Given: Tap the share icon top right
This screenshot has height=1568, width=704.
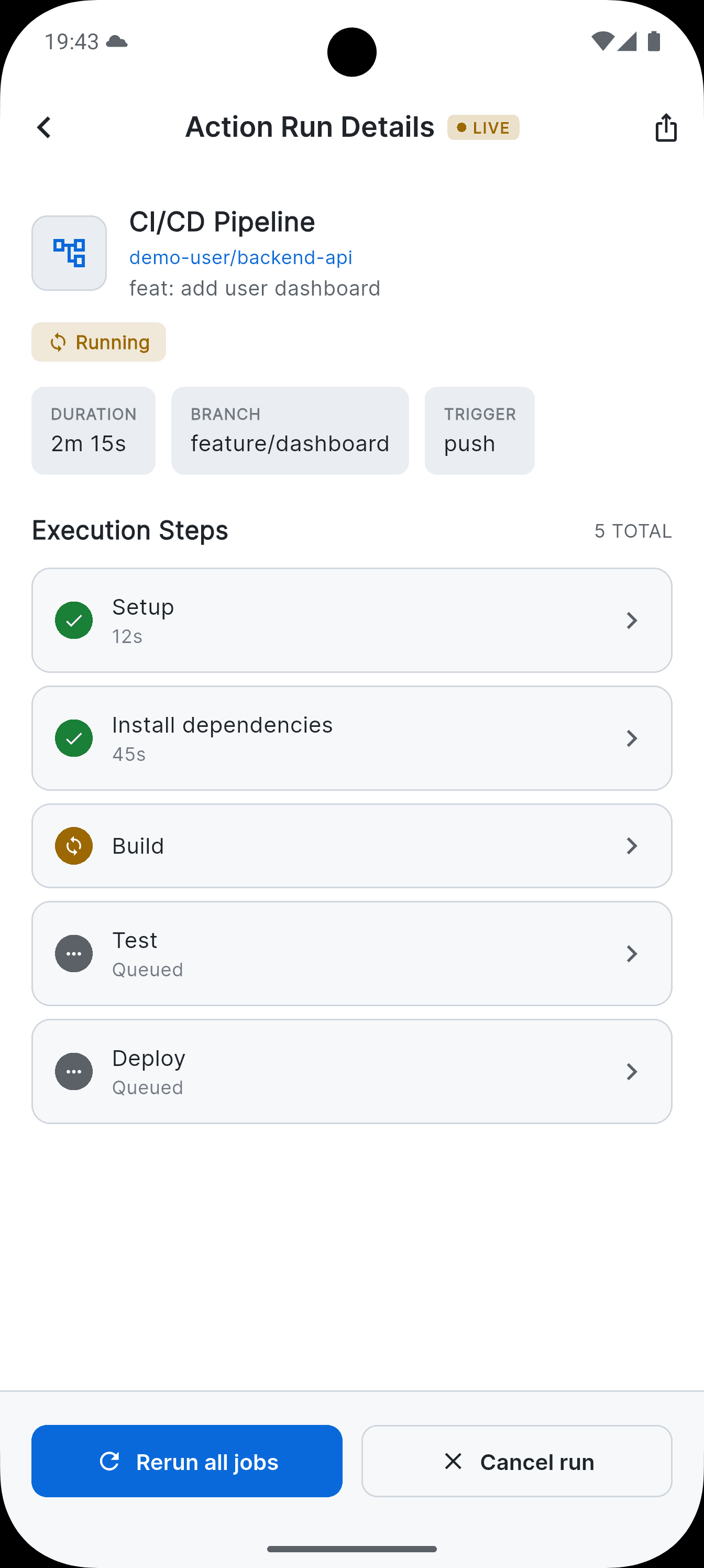Looking at the screenshot, I should (666, 127).
